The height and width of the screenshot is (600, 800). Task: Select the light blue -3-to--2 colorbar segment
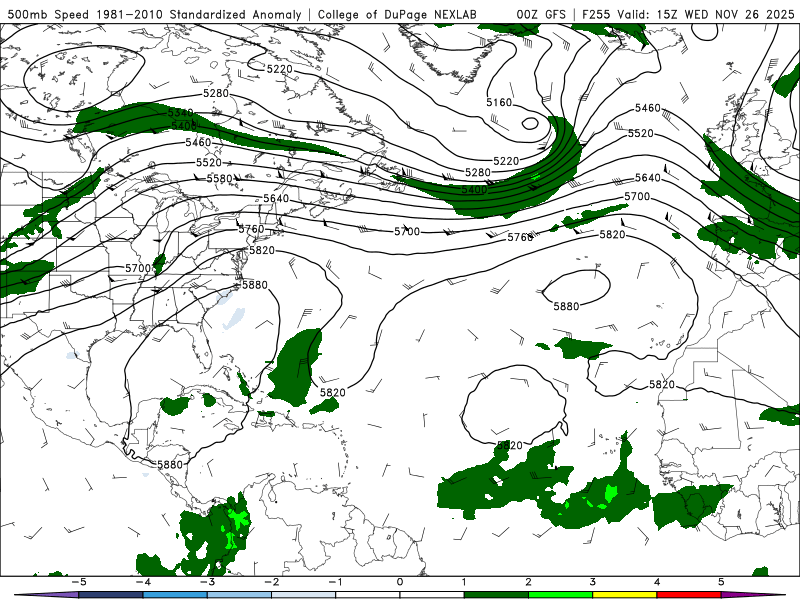tap(239, 595)
